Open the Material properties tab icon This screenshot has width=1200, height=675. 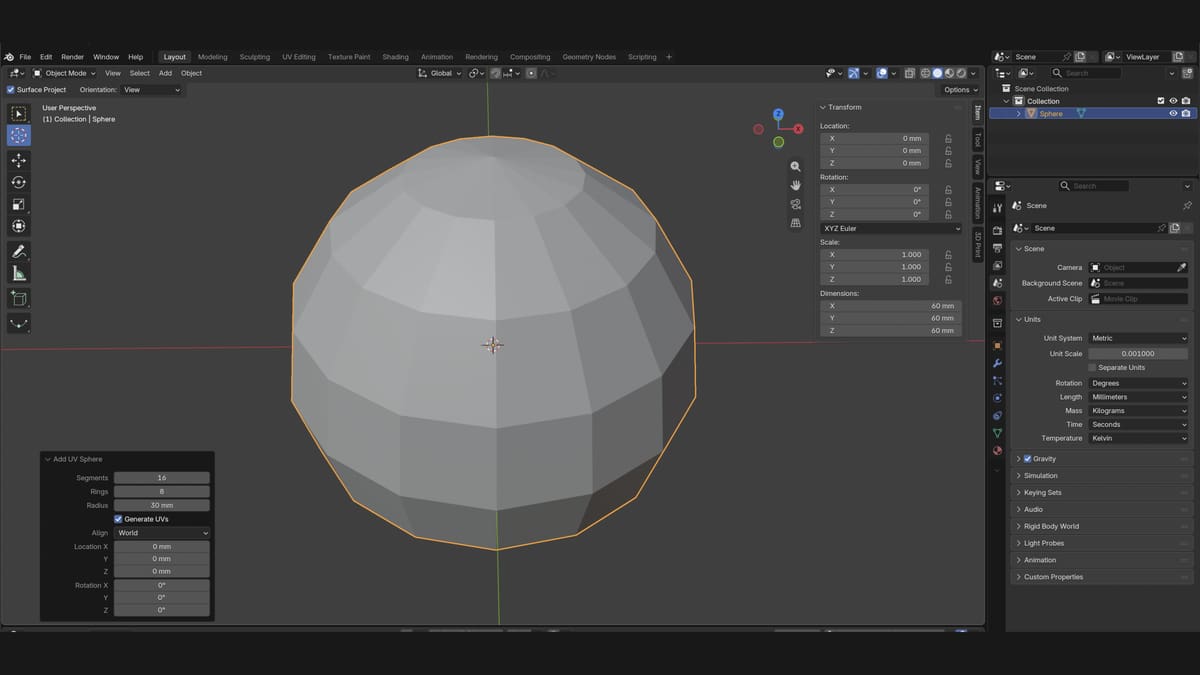tap(997, 451)
